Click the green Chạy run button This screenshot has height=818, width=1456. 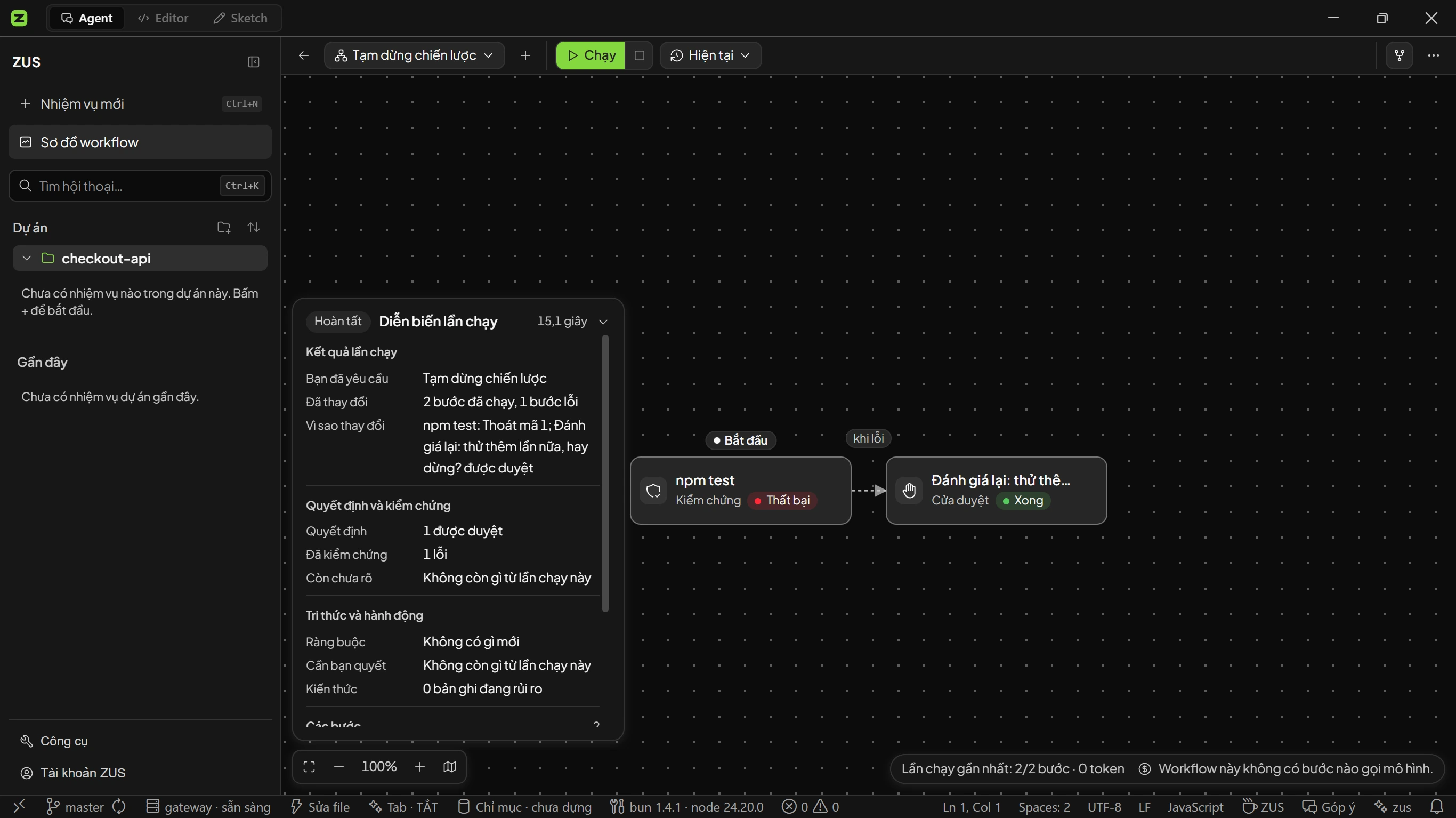click(591, 55)
